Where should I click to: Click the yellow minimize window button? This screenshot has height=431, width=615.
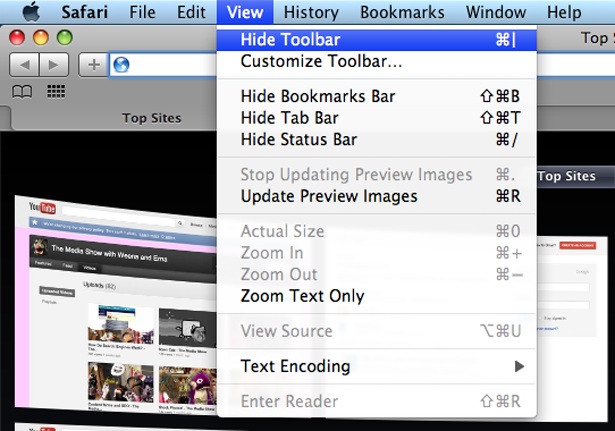pyautogui.click(x=41, y=38)
